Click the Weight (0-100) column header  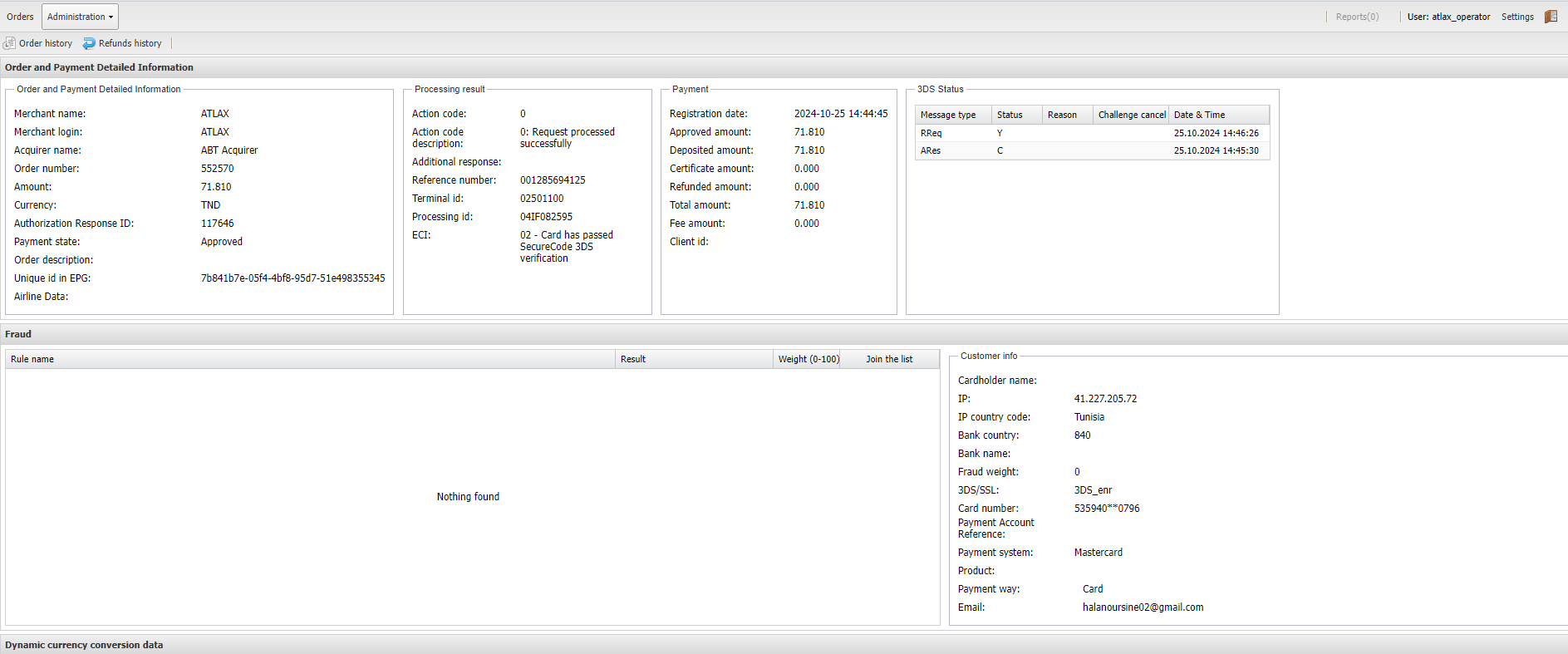[808, 359]
